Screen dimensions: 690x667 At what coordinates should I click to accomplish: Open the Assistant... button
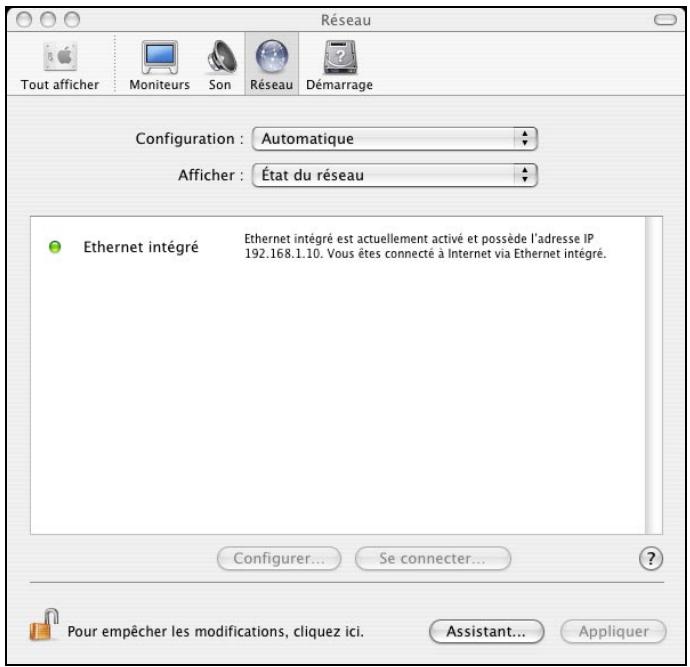click(486, 632)
